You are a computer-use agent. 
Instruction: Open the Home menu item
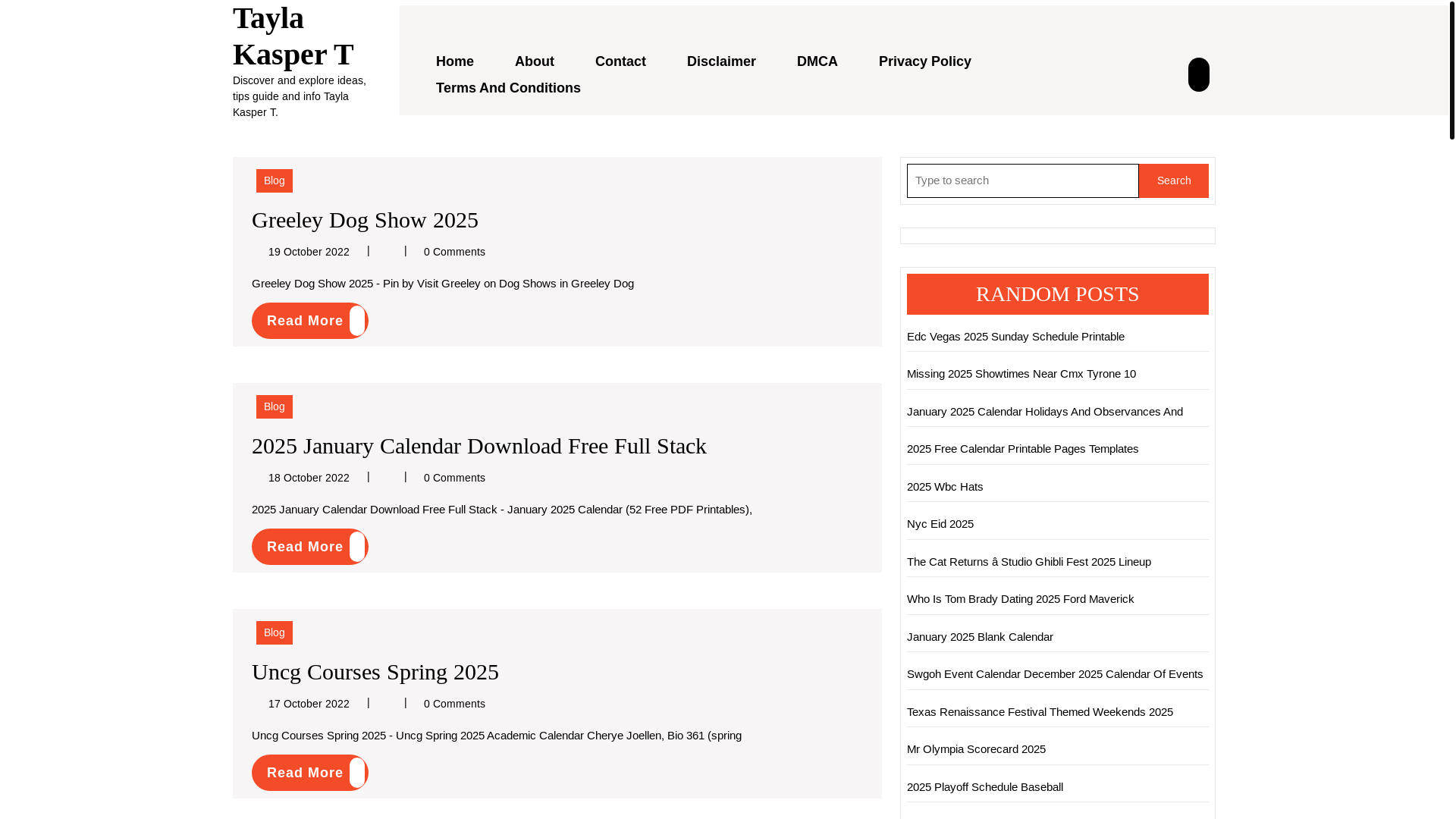(454, 61)
